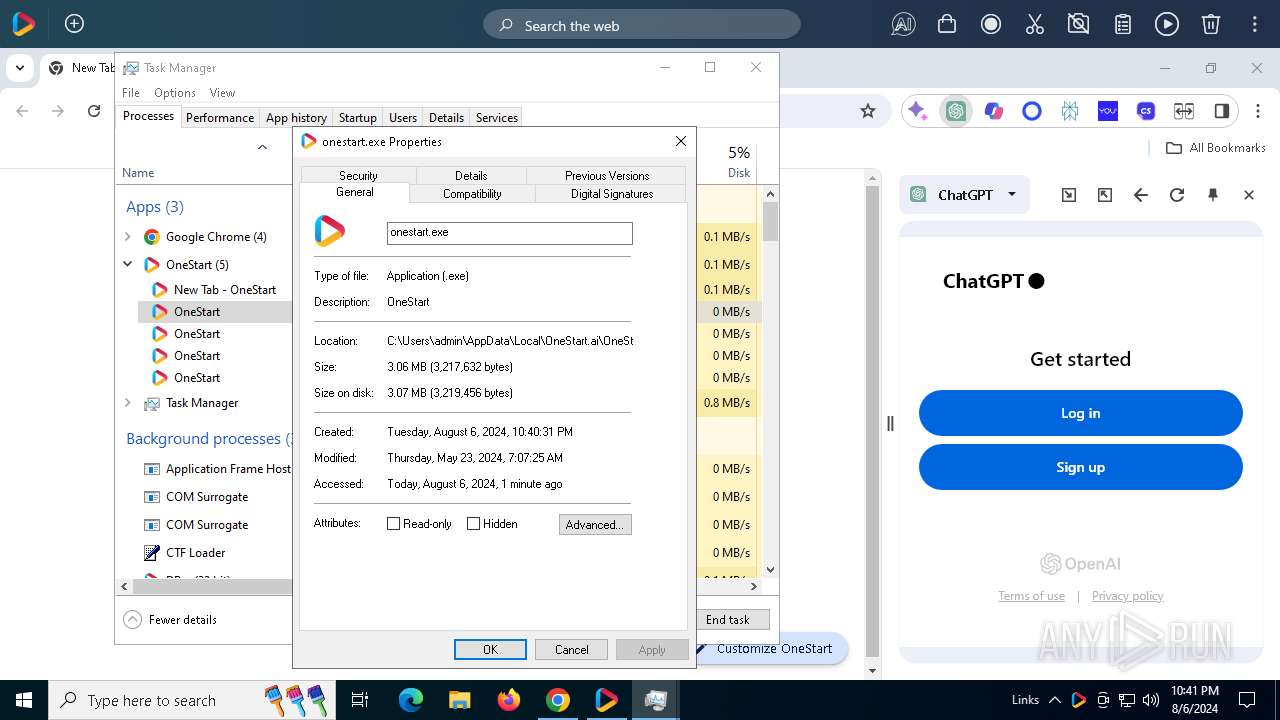Open the Privacy policy link
The image size is (1280, 720).
click(1127, 596)
